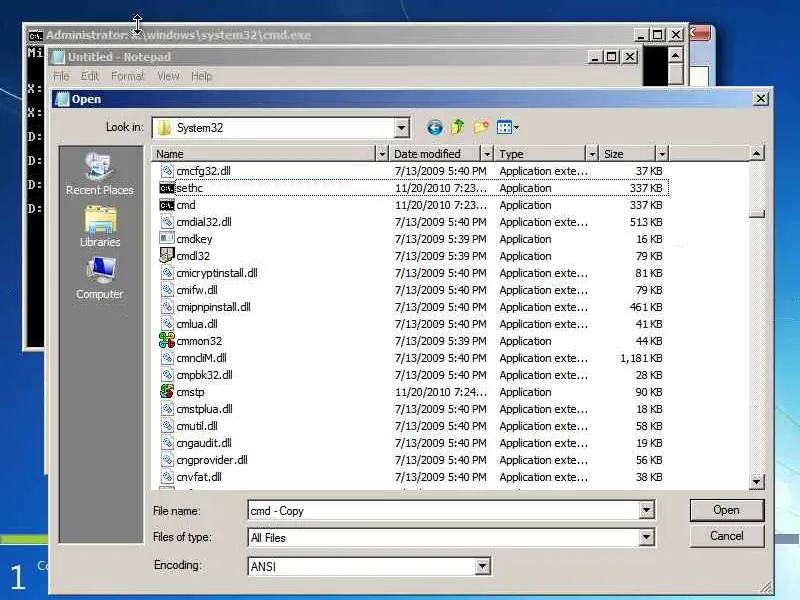Maximize the Notepad window
The height and width of the screenshot is (600, 800).
[611, 56]
